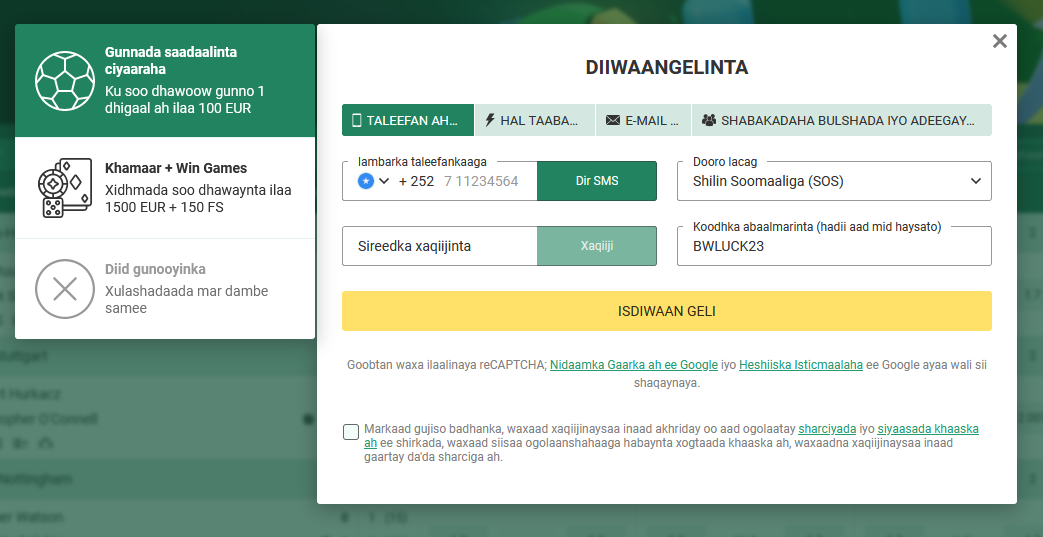The height and width of the screenshot is (537, 1043).
Task: Click the social networks people icon
Action: [x=709, y=120]
